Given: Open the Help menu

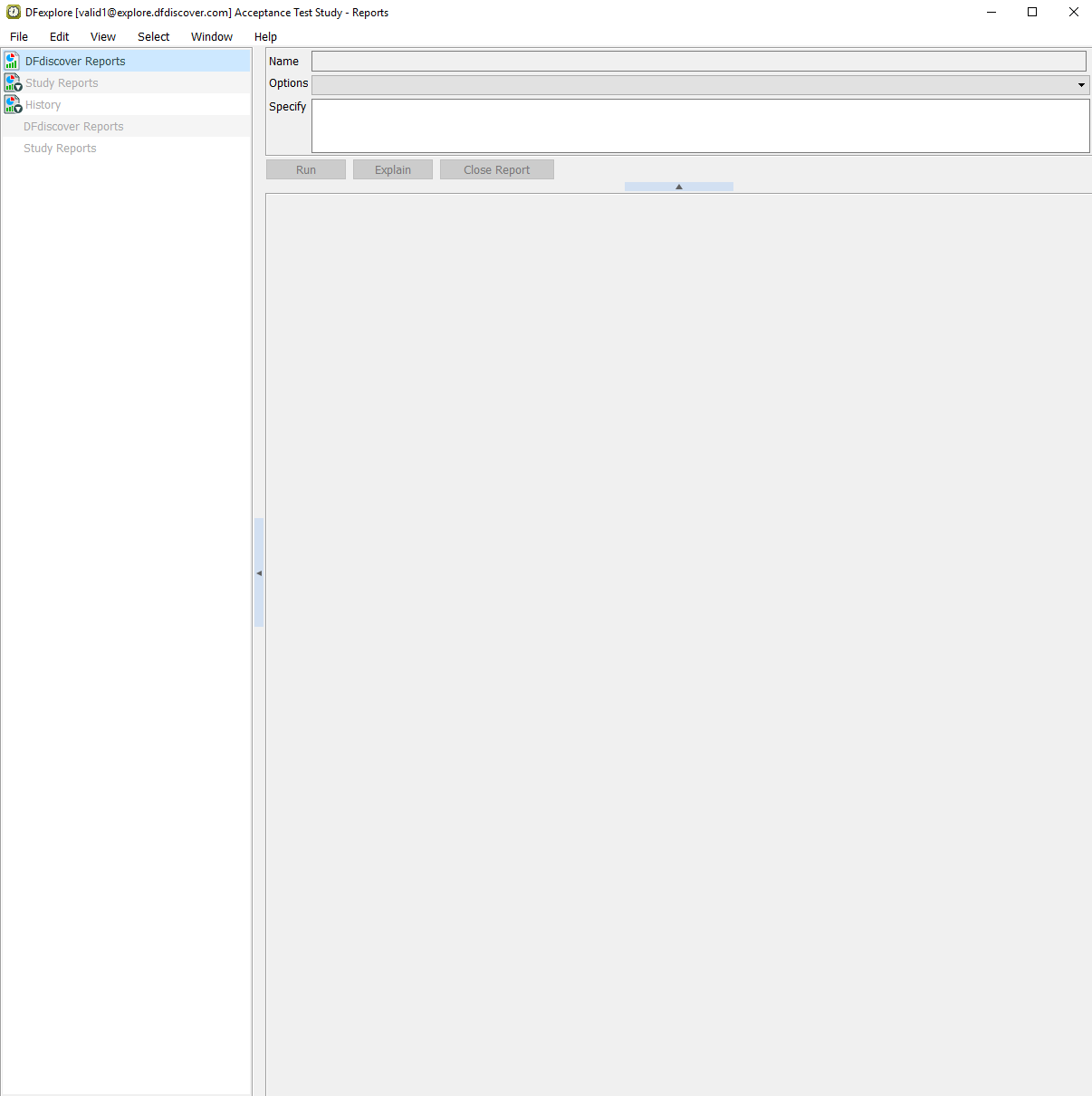Looking at the screenshot, I should [265, 37].
